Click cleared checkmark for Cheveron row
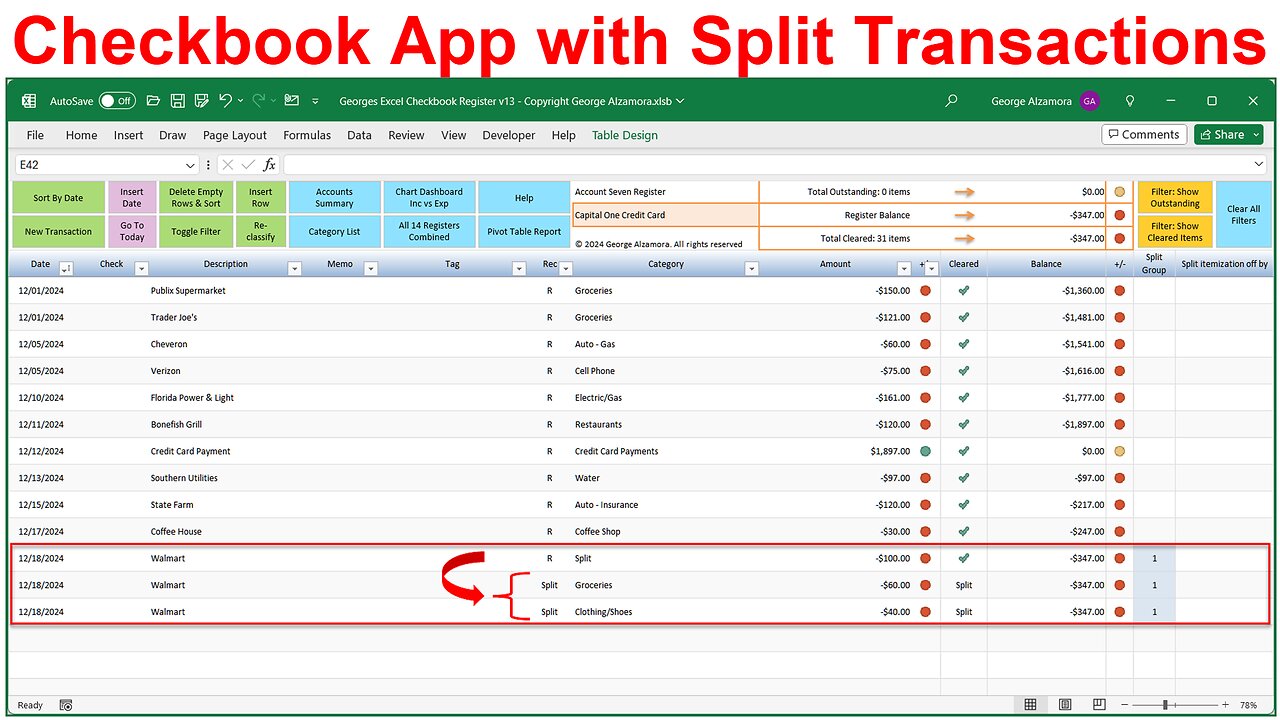This screenshot has height=720, width=1280. 964,344
